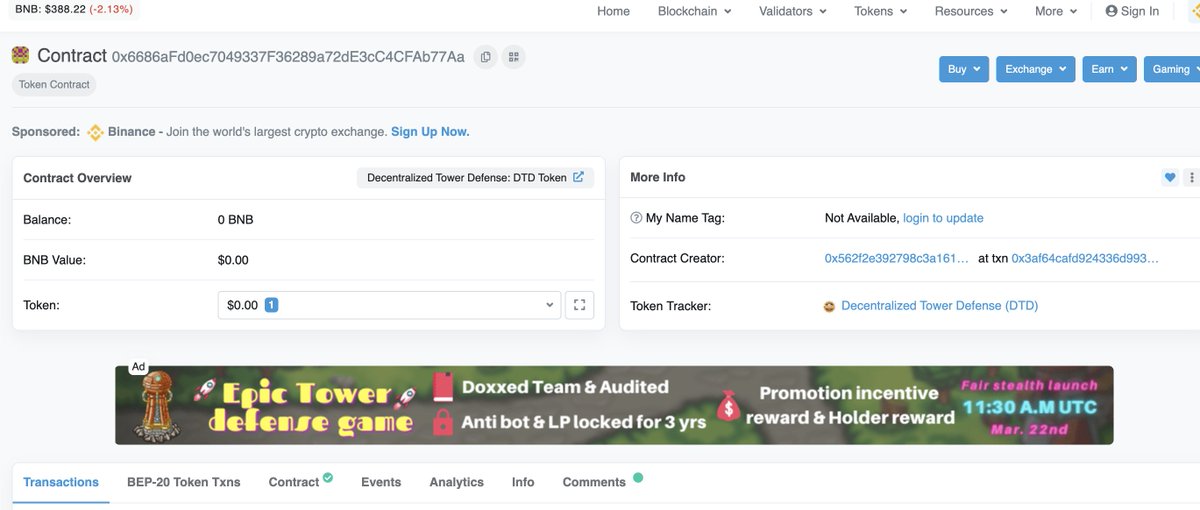Screen dimensions: 1200x510
Task: Open the Info tab
Action: tap(523, 482)
